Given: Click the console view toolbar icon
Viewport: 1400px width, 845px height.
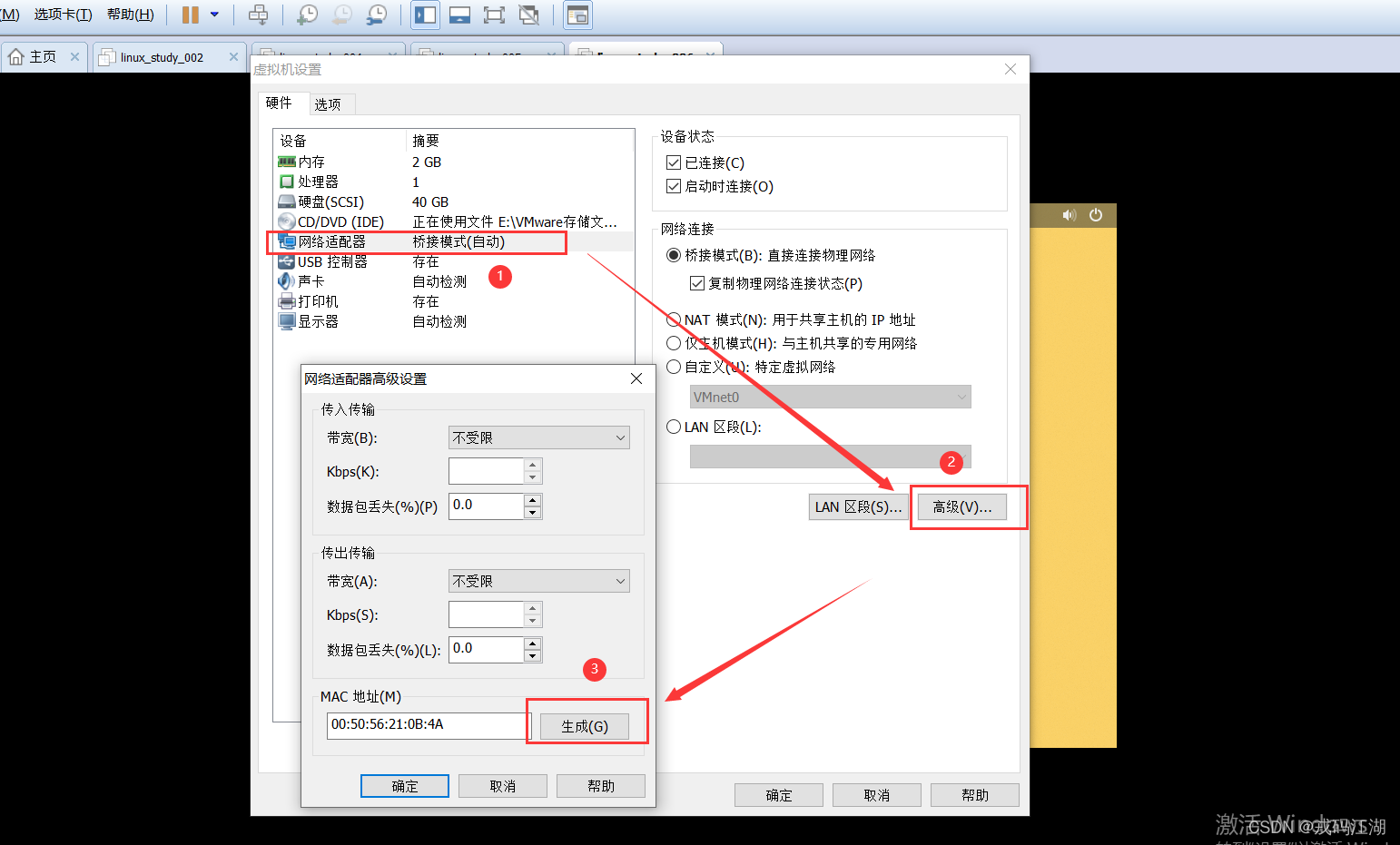Looking at the screenshot, I should click(577, 15).
